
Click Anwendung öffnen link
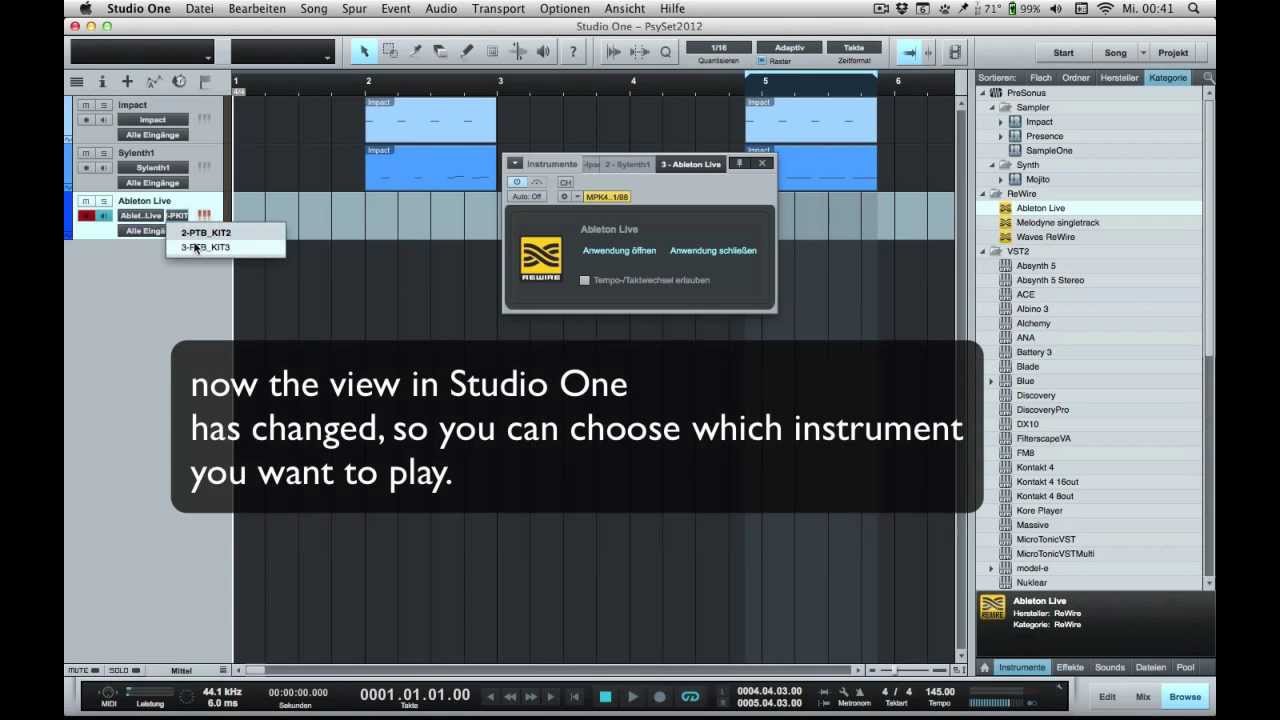(x=619, y=251)
